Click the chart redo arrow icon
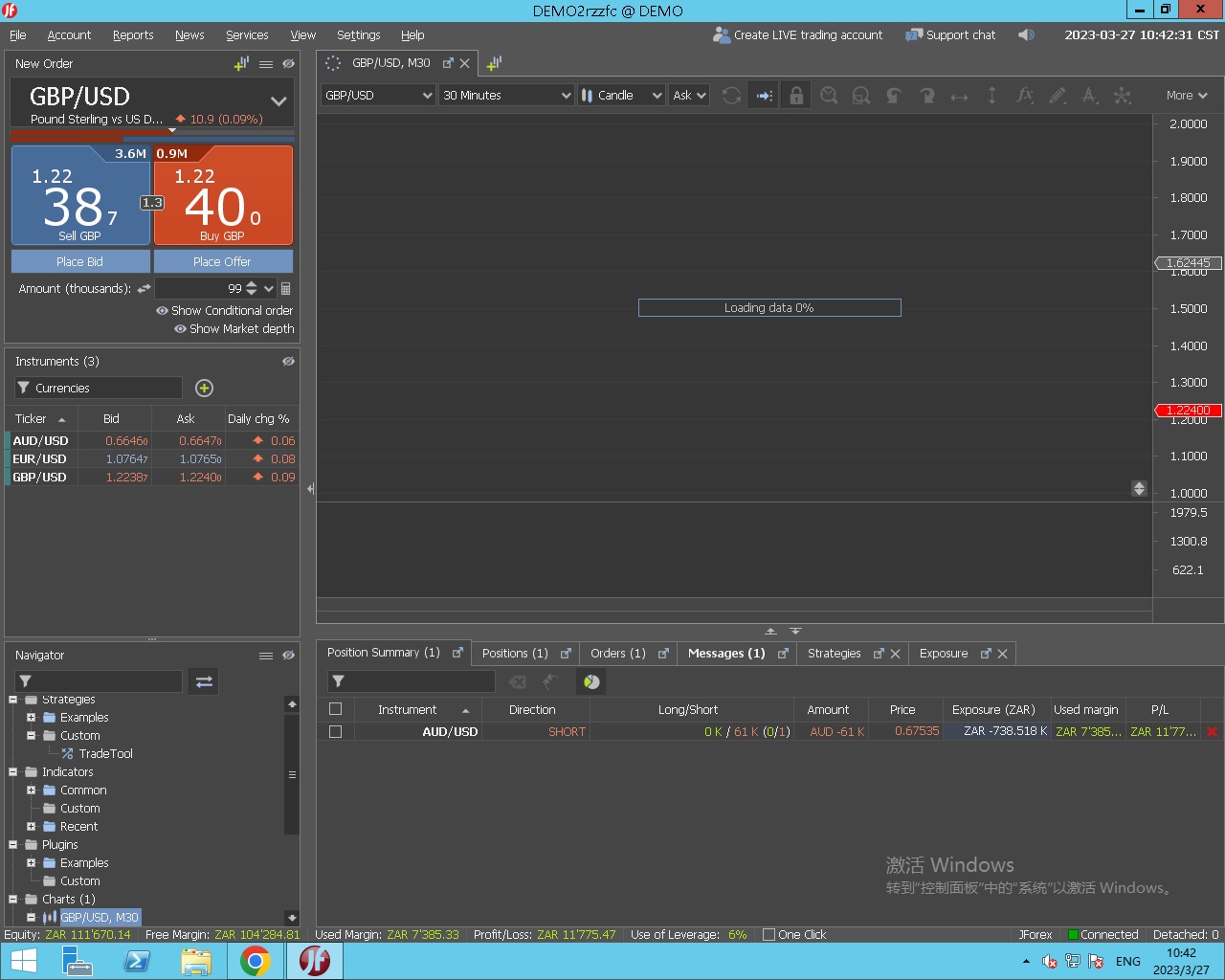Image resolution: width=1225 pixels, height=980 pixels. coord(926,96)
